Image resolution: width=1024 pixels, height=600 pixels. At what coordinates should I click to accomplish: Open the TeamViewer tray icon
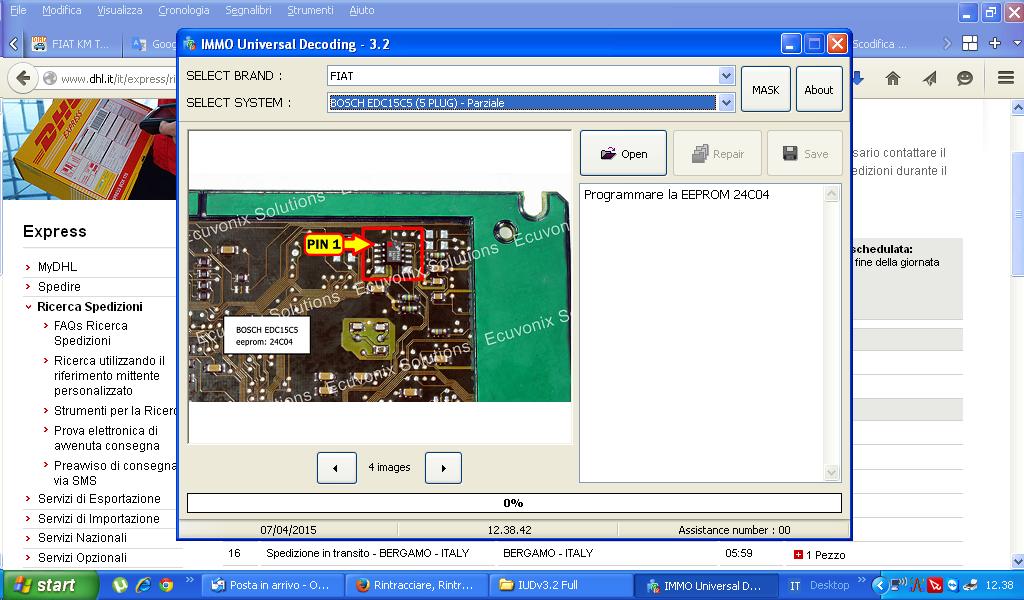(952, 585)
